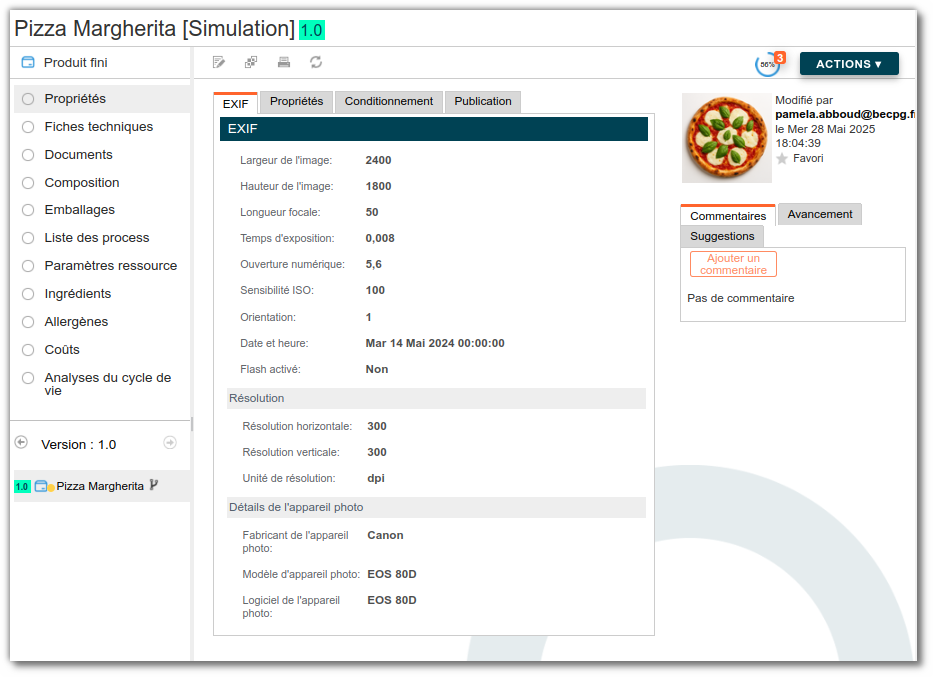Collapse the Résolution section header
Viewport: 933px width, 677px height.
436,398
